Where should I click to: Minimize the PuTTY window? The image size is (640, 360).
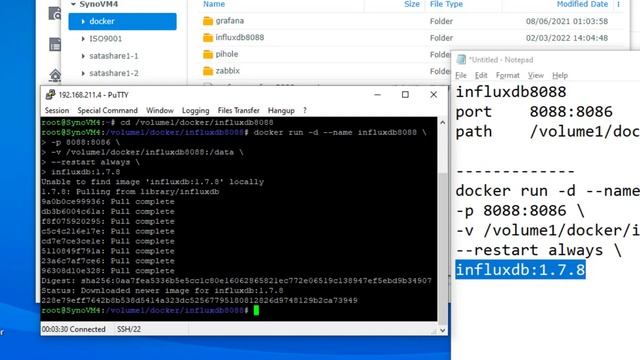378,95
